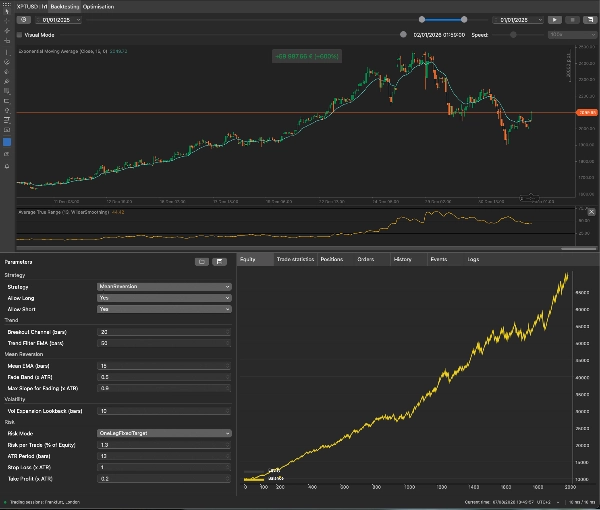Expand the Allow Long dropdown
The height and width of the screenshot is (510, 600).
tap(164, 298)
